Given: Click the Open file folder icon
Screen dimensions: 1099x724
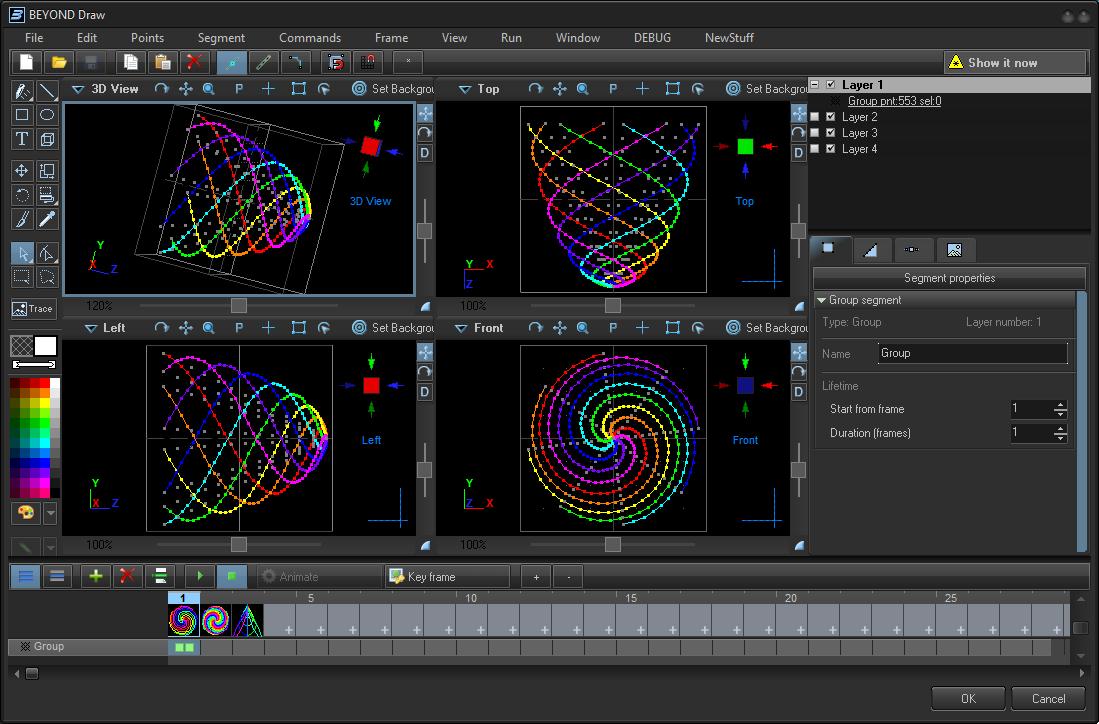Looking at the screenshot, I should tap(59, 62).
